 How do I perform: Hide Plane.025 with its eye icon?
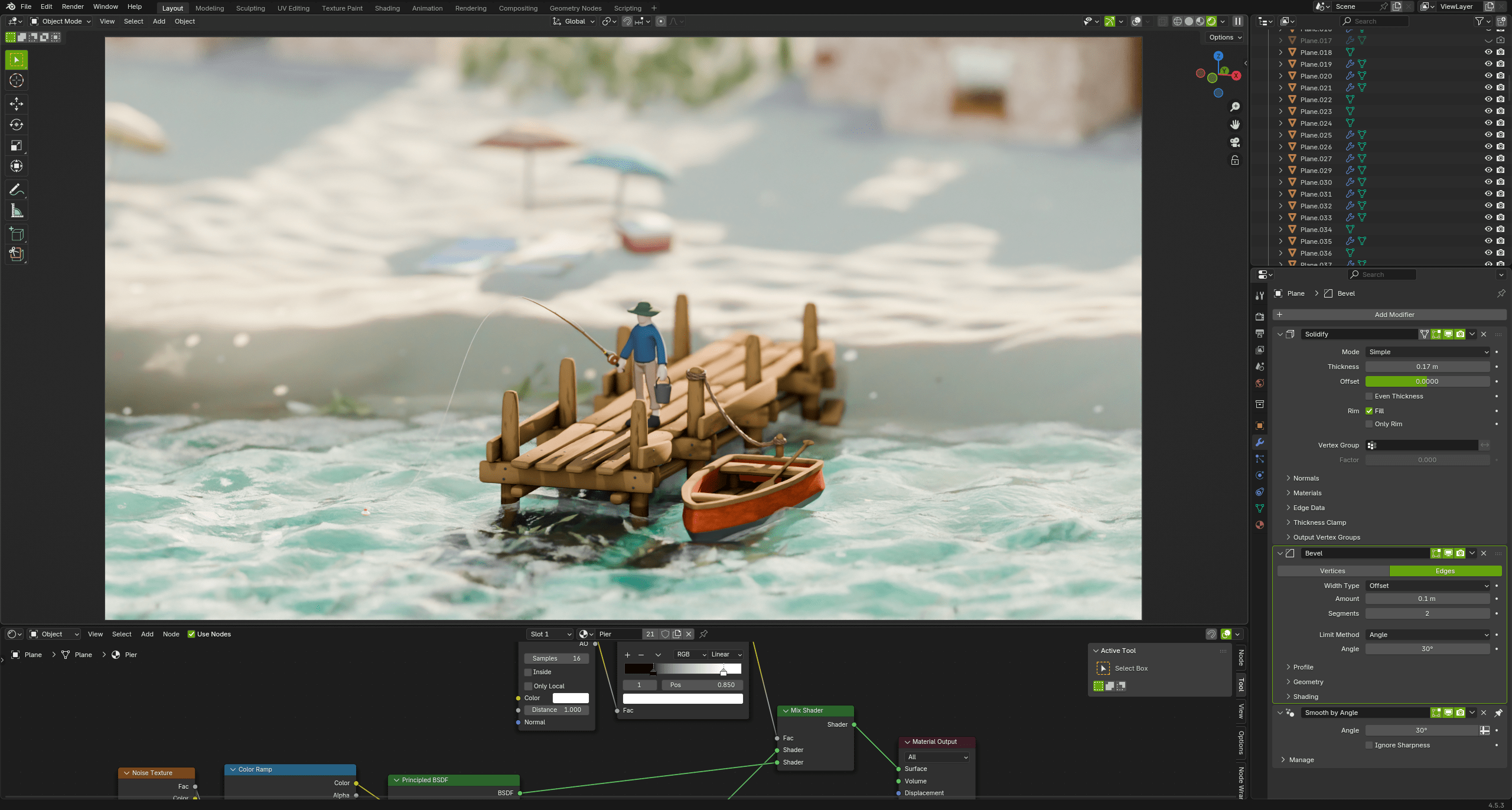click(x=1488, y=135)
